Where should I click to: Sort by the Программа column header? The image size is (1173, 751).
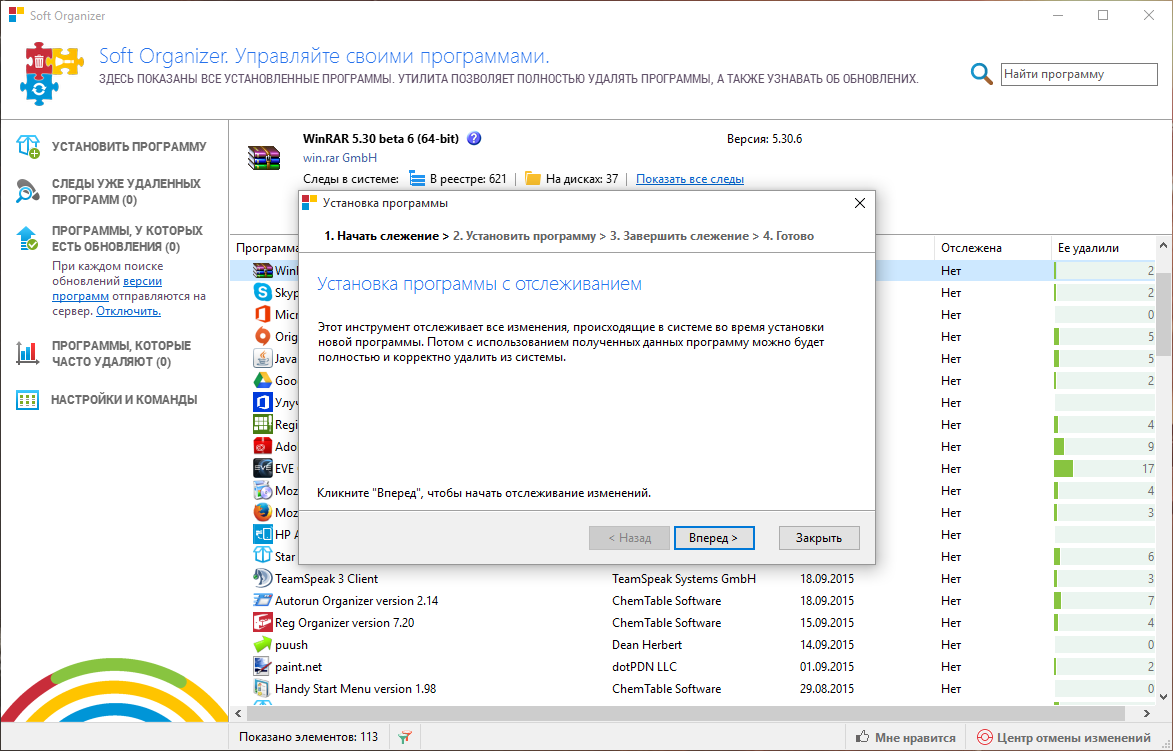[x=267, y=248]
